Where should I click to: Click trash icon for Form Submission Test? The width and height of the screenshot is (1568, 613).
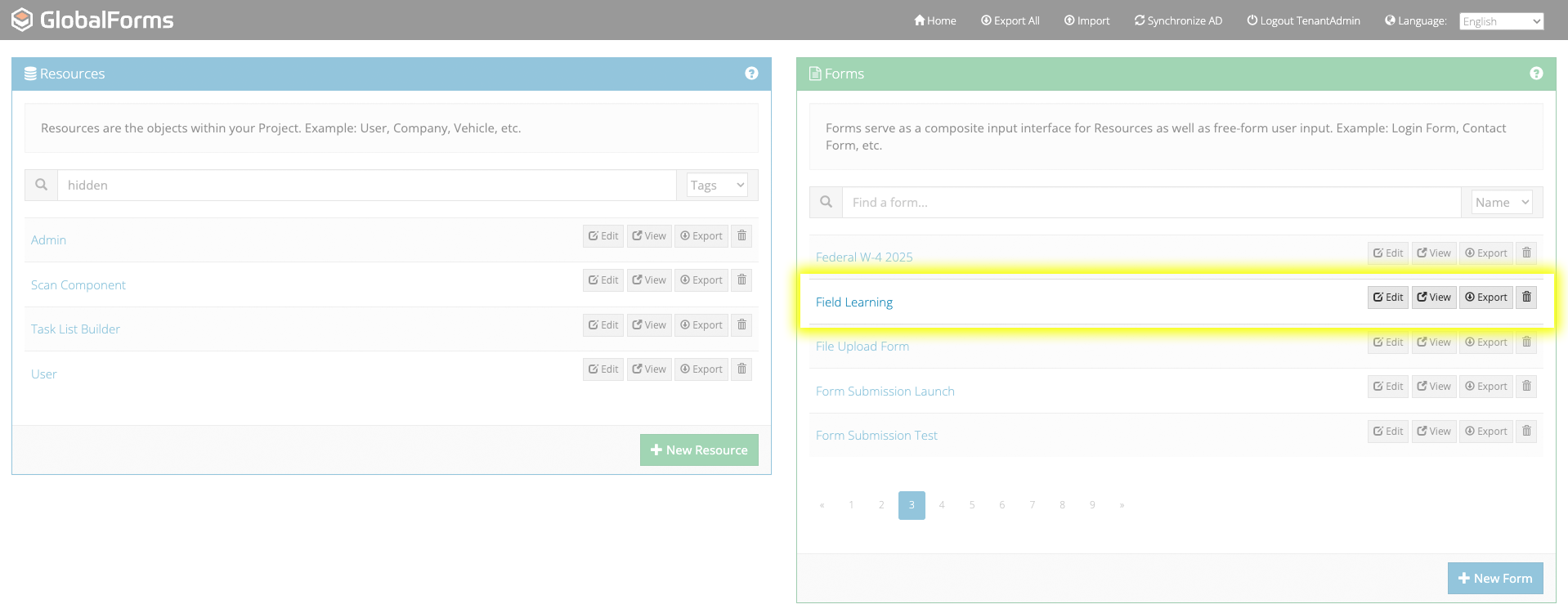click(1525, 432)
